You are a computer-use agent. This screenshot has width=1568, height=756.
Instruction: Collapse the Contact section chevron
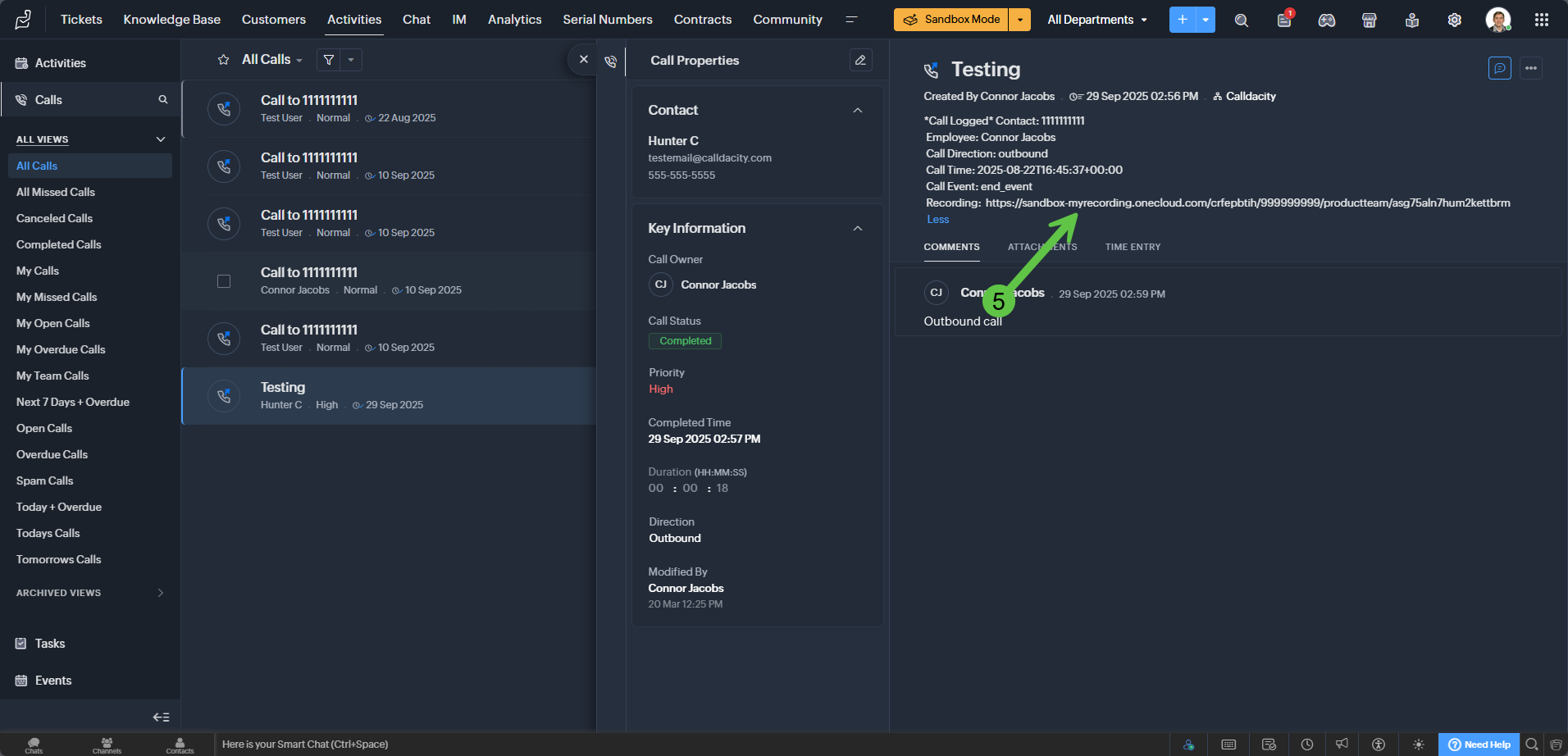tap(857, 111)
